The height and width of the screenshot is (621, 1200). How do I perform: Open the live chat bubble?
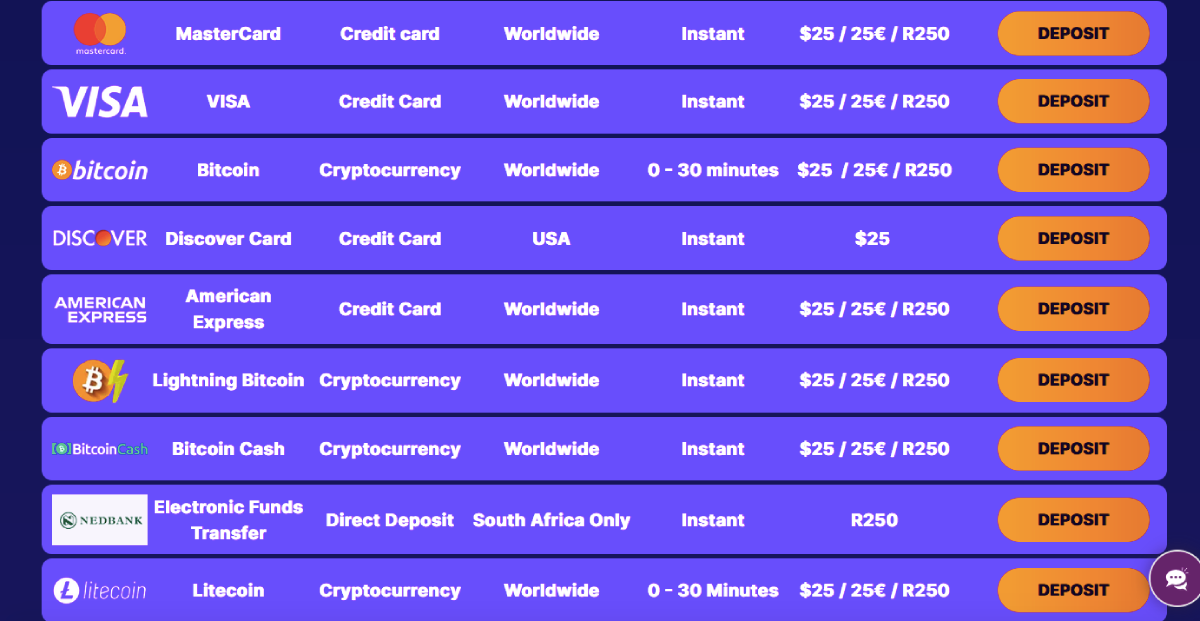pos(1176,579)
